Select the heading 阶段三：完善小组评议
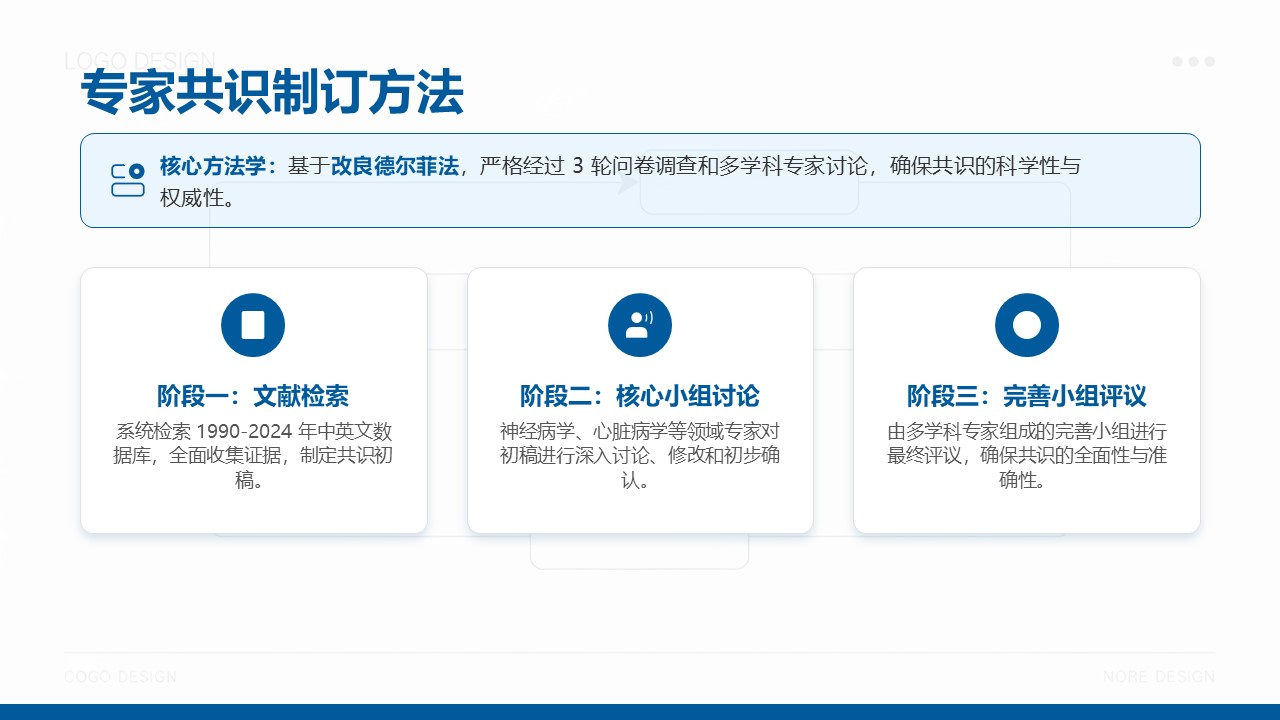 pyautogui.click(x=1027, y=396)
